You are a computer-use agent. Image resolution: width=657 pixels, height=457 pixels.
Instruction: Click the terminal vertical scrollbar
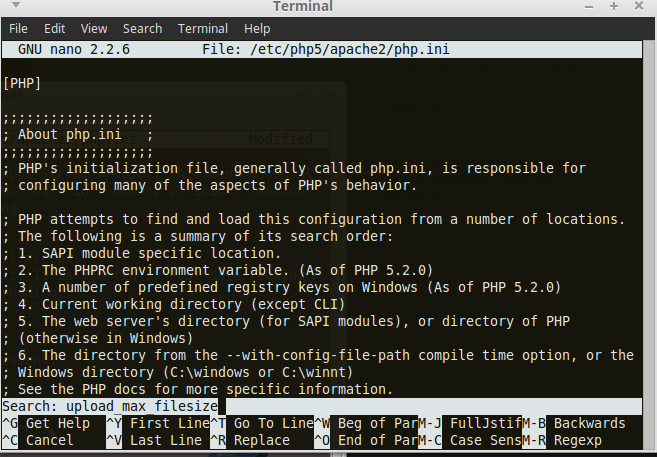(x=648, y=246)
